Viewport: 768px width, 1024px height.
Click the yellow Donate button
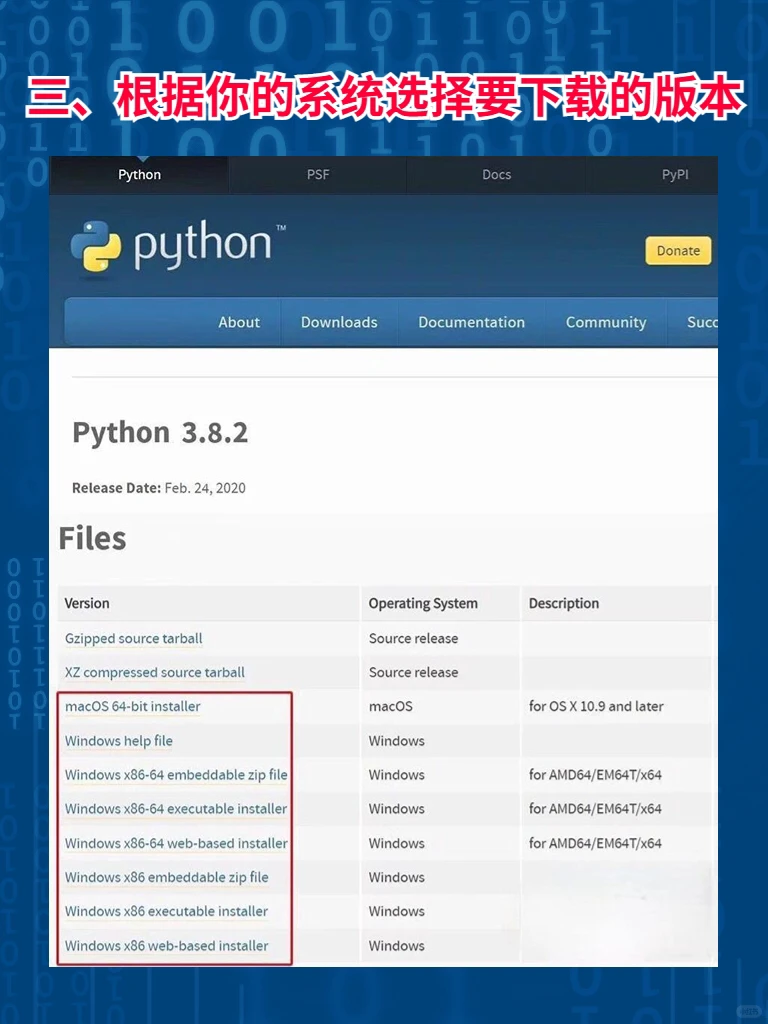pos(678,251)
